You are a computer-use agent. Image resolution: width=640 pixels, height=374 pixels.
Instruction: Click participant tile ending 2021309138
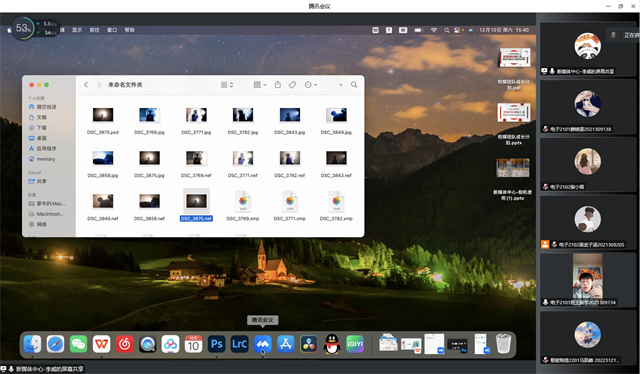coord(587,107)
